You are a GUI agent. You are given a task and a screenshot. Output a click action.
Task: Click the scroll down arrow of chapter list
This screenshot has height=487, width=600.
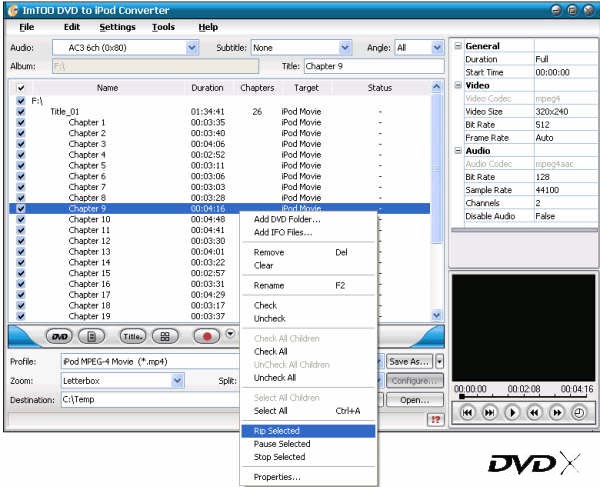(437, 315)
